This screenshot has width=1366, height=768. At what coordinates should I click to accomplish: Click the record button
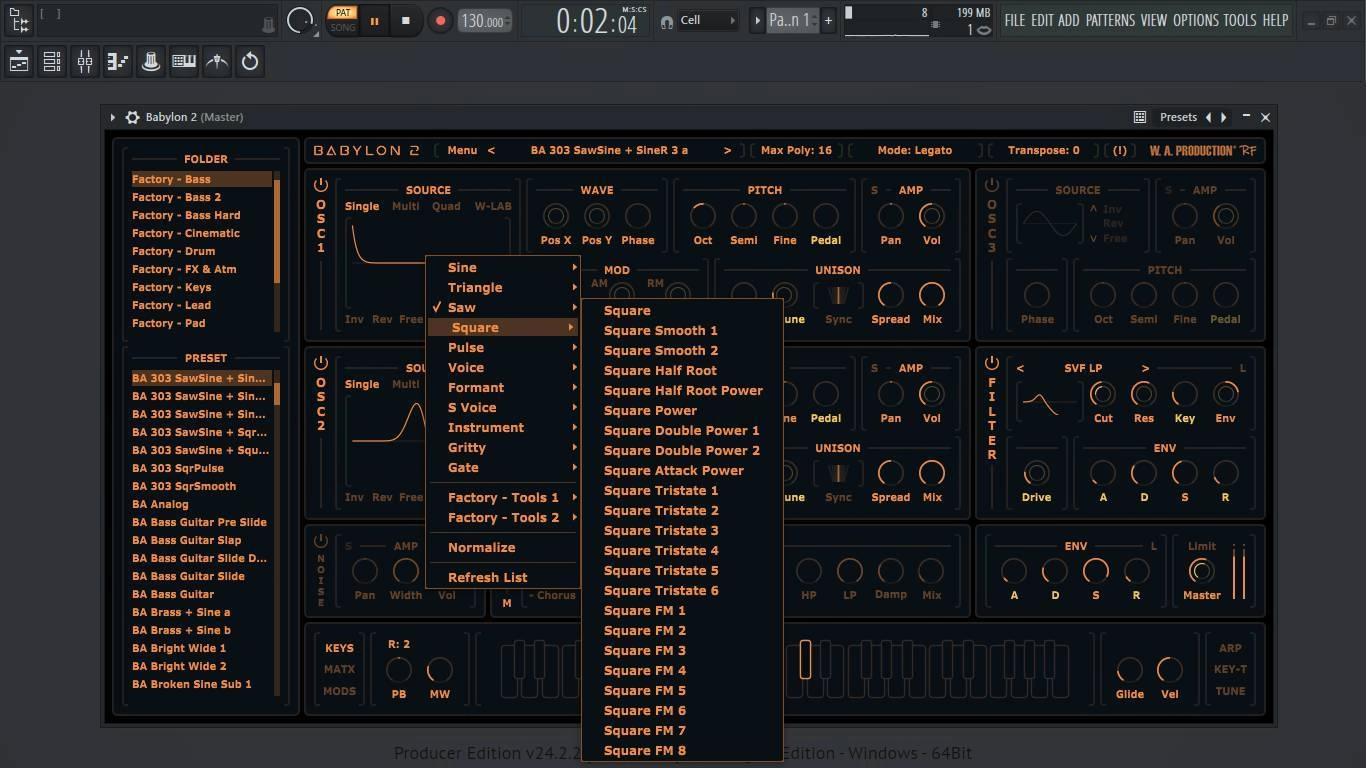click(x=440, y=20)
